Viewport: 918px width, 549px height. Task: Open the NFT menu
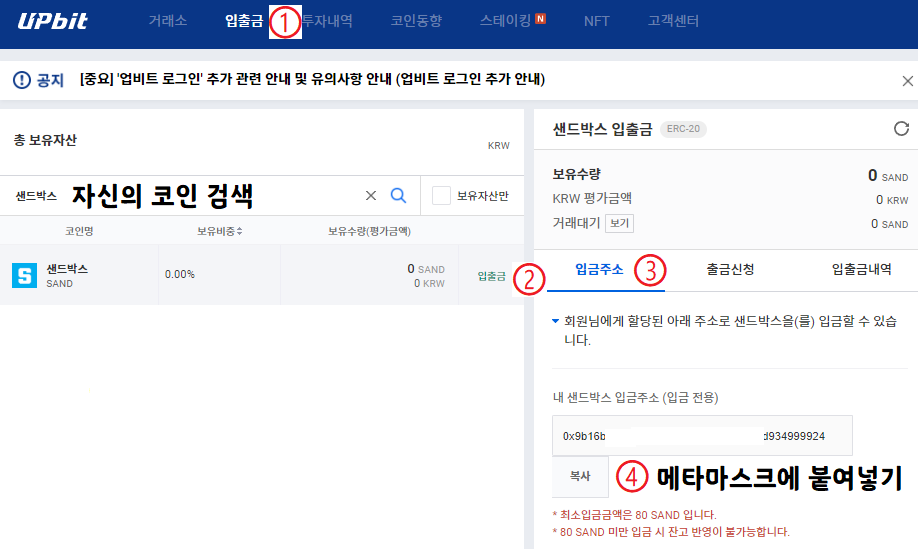597,21
